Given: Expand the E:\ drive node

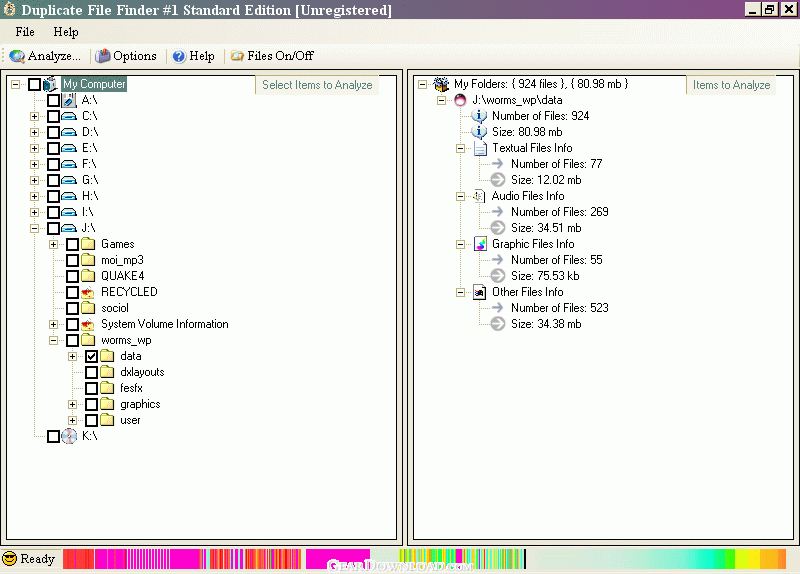Looking at the screenshot, I should 34,148.
